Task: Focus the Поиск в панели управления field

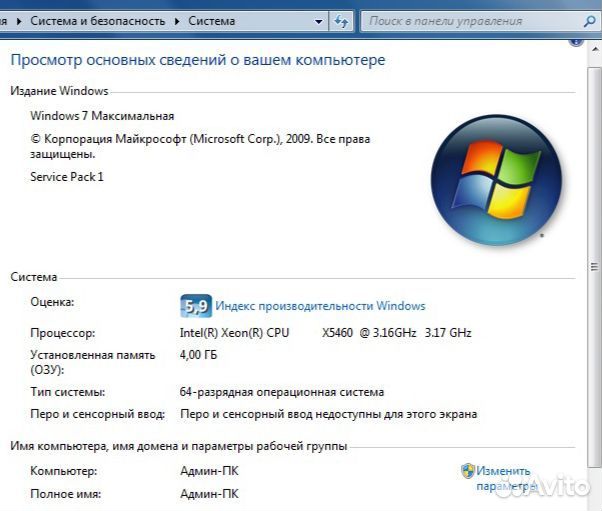Action: (470, 20)
